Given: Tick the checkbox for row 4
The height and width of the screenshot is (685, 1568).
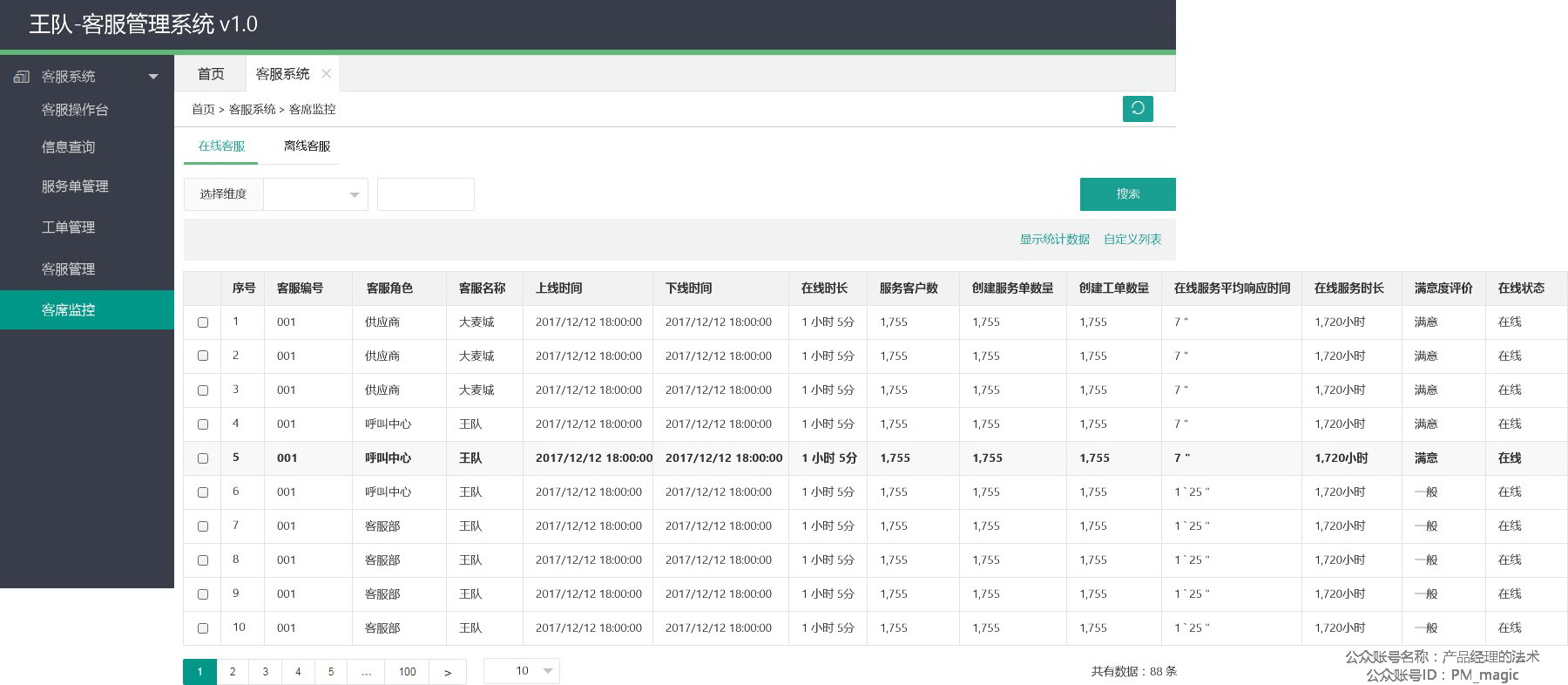Looking at the screenshot, I should [203, 424].
